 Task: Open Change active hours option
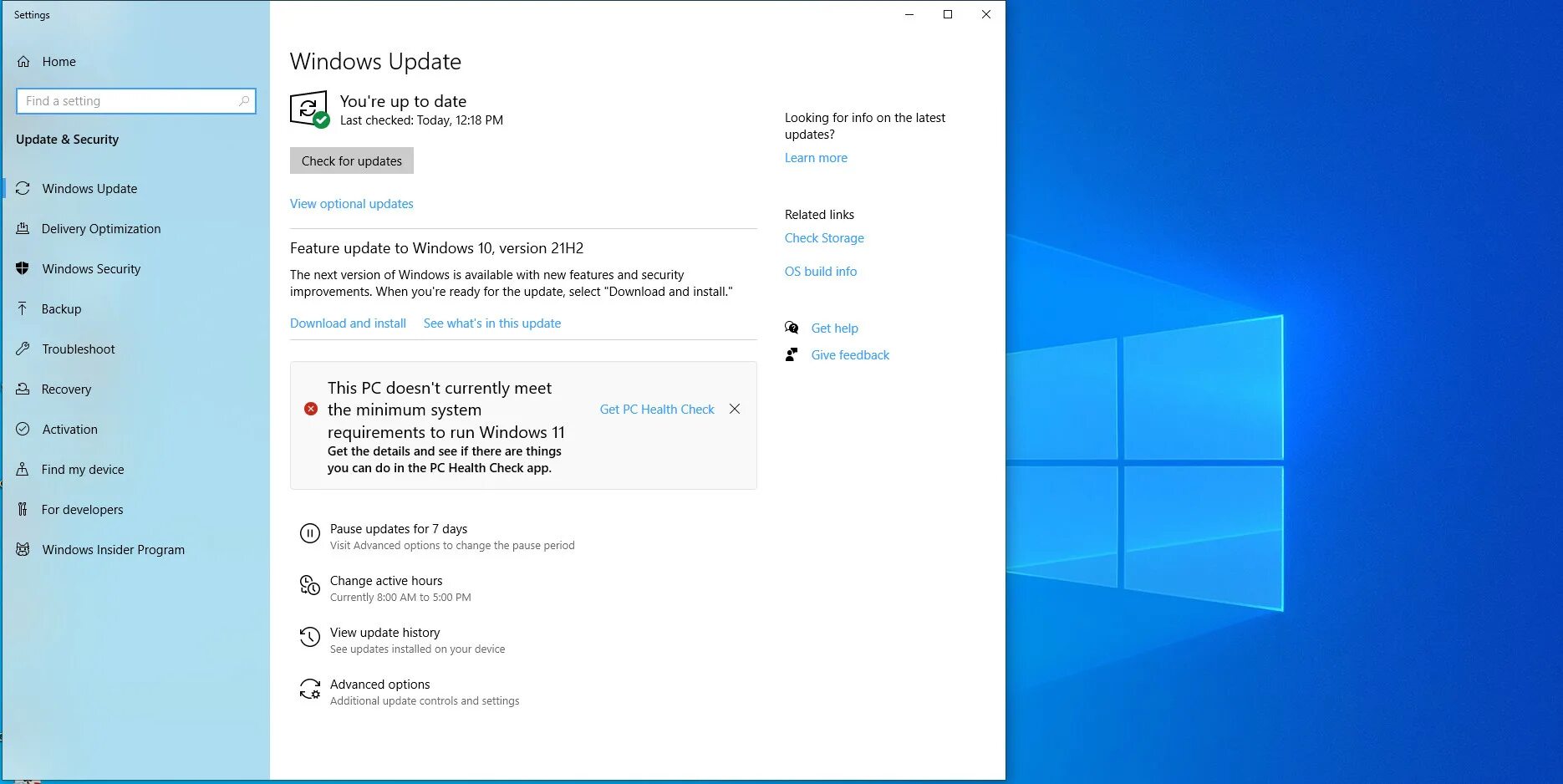386,581
